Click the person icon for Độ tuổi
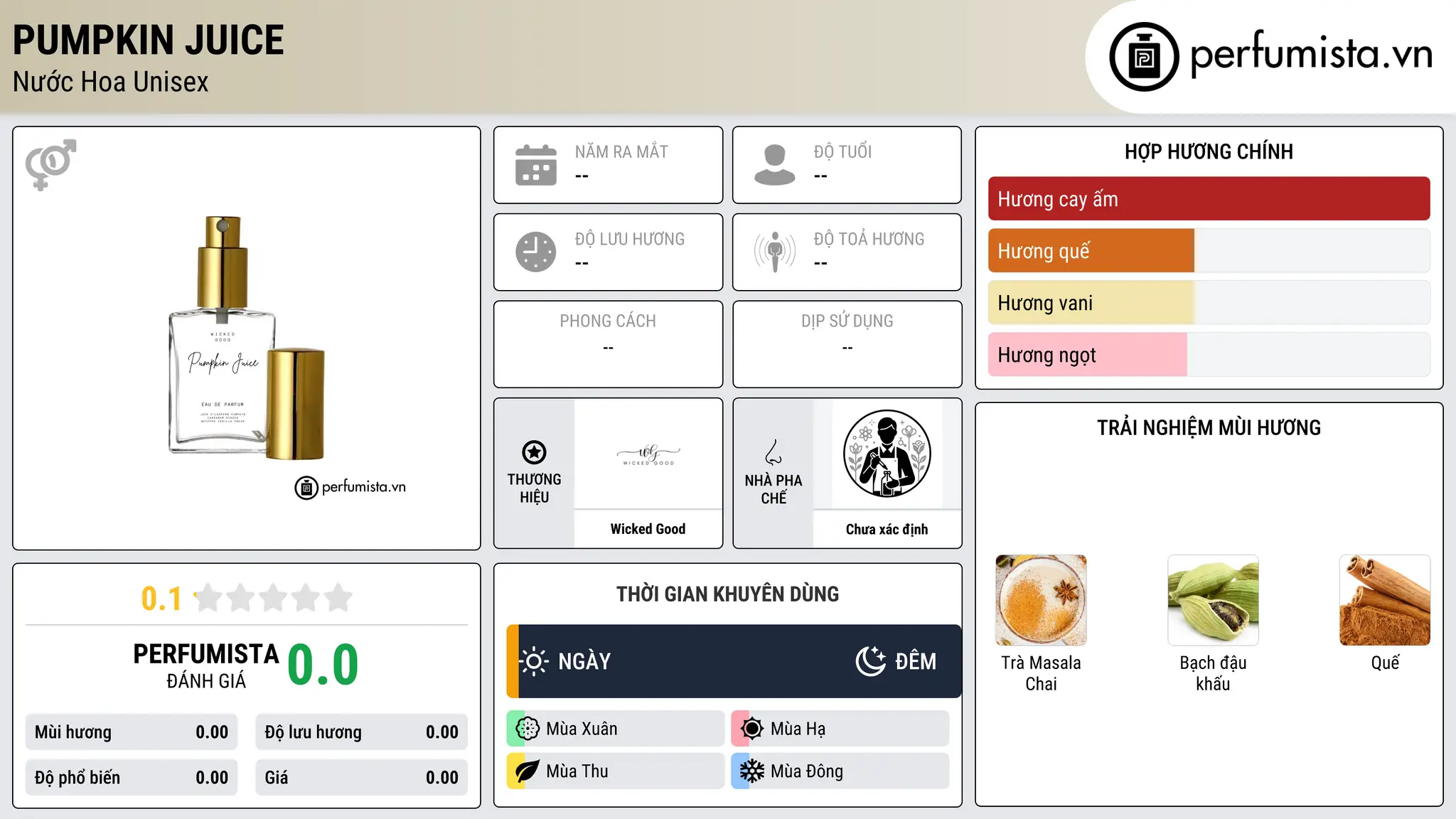Image resolution: width=1456 pixels, height=819 pixels. [774, 165]
